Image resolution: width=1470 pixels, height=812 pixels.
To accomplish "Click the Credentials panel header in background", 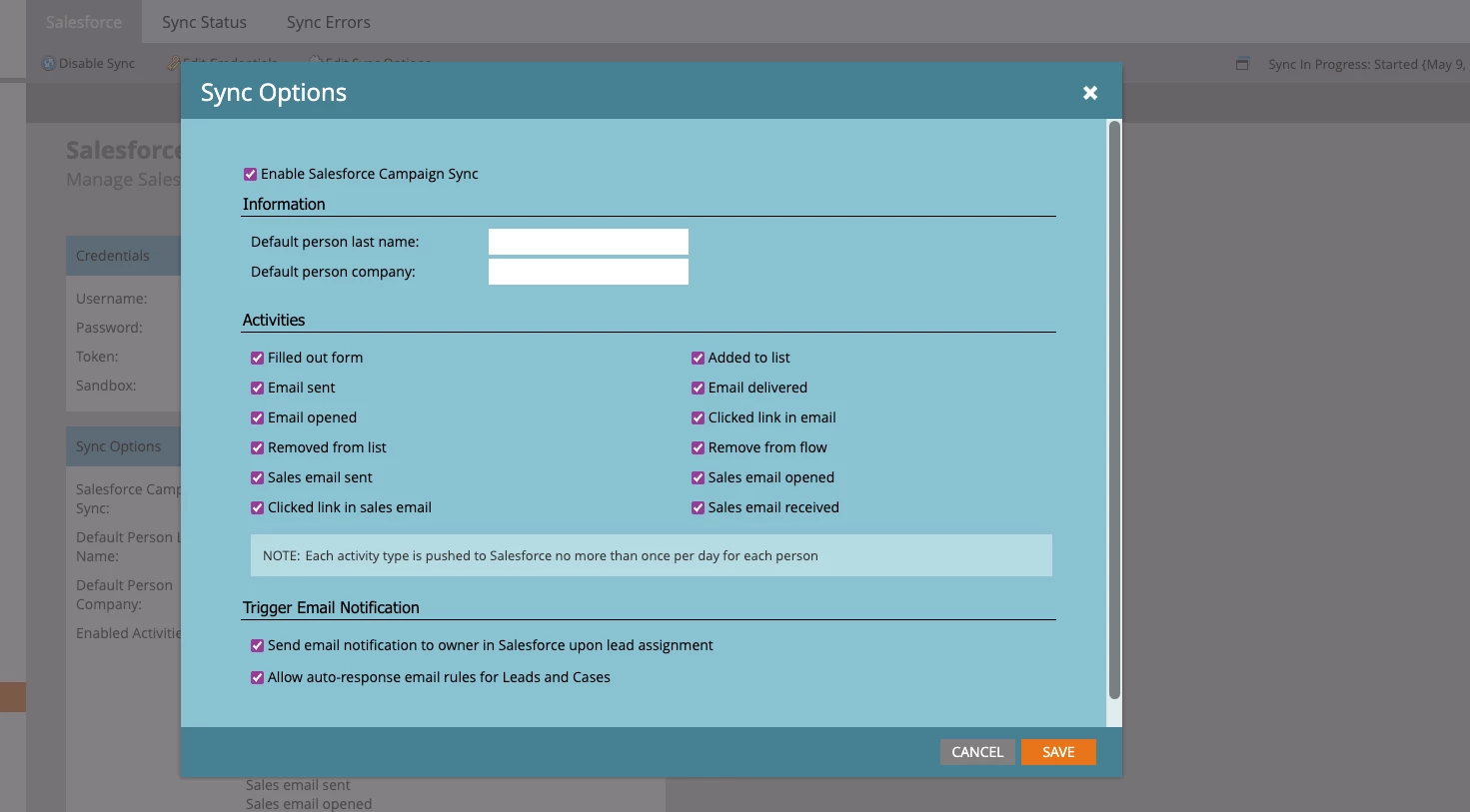I will 123,256.
